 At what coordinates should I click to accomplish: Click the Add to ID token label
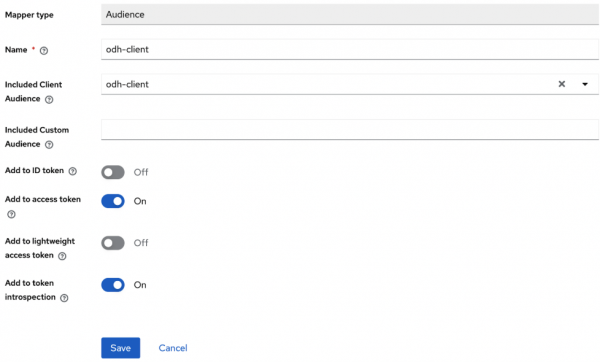point(34,170)
